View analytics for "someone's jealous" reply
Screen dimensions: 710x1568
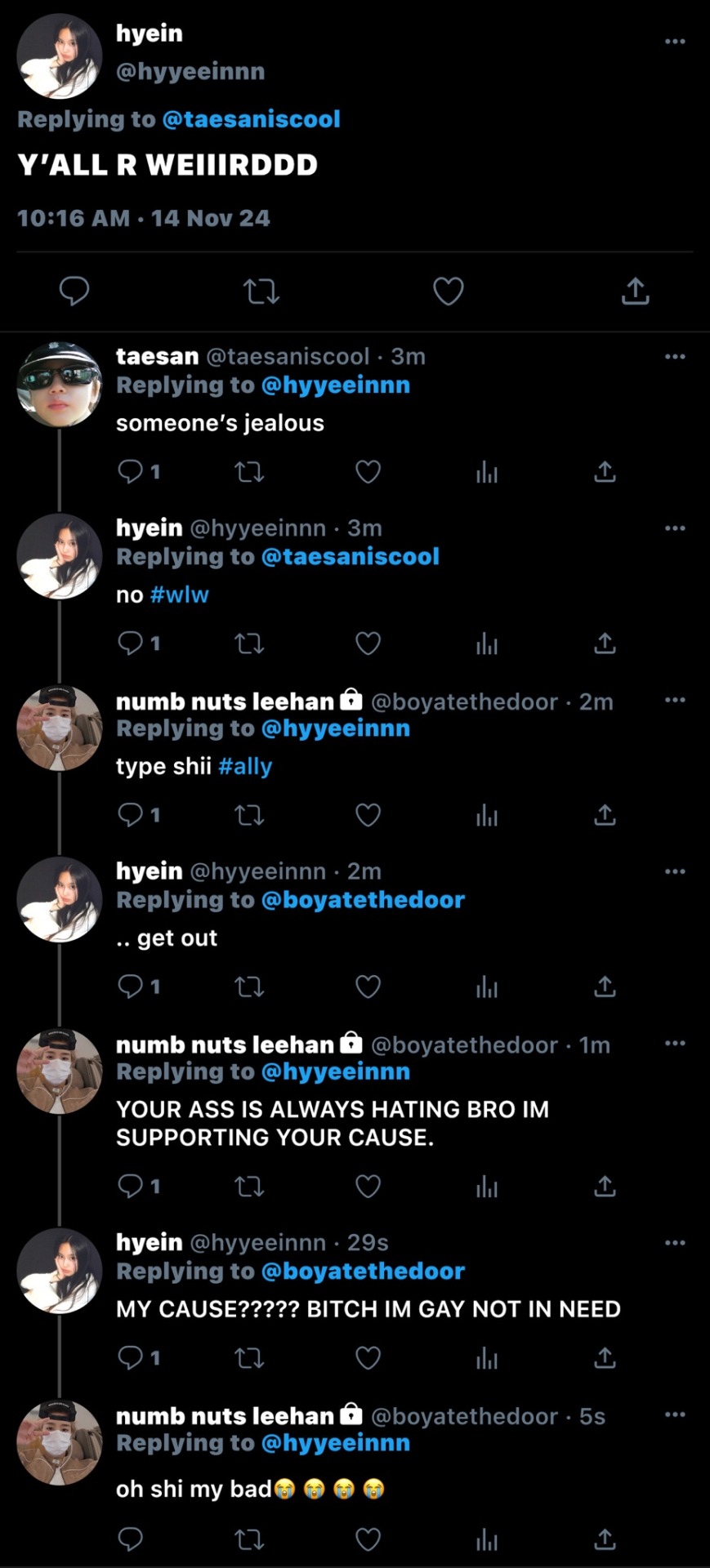tap(486, 472)
